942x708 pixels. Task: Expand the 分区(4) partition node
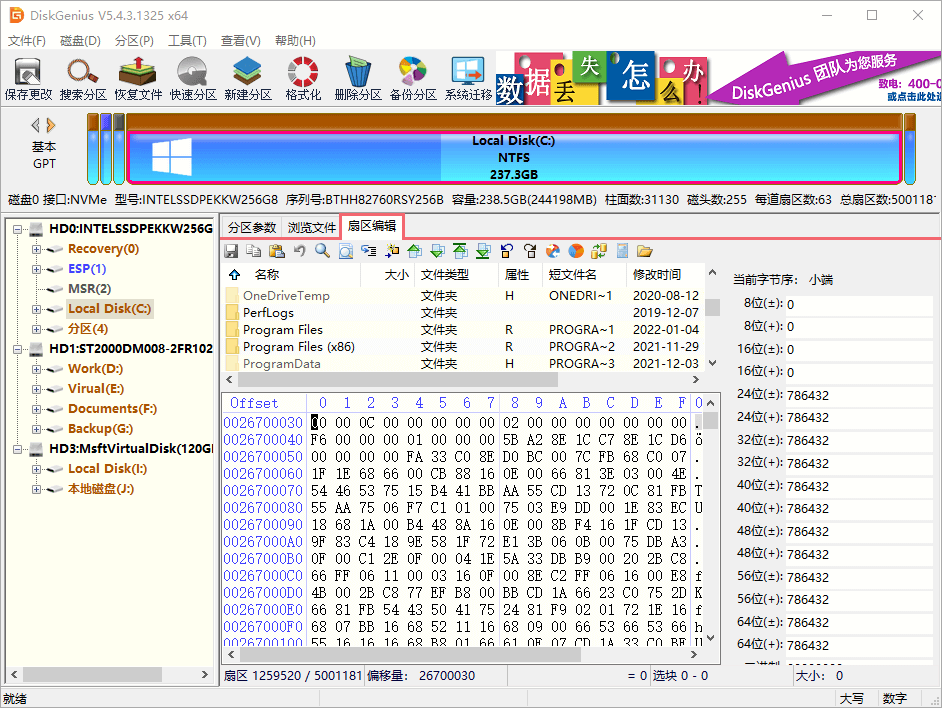click(36, 329)
